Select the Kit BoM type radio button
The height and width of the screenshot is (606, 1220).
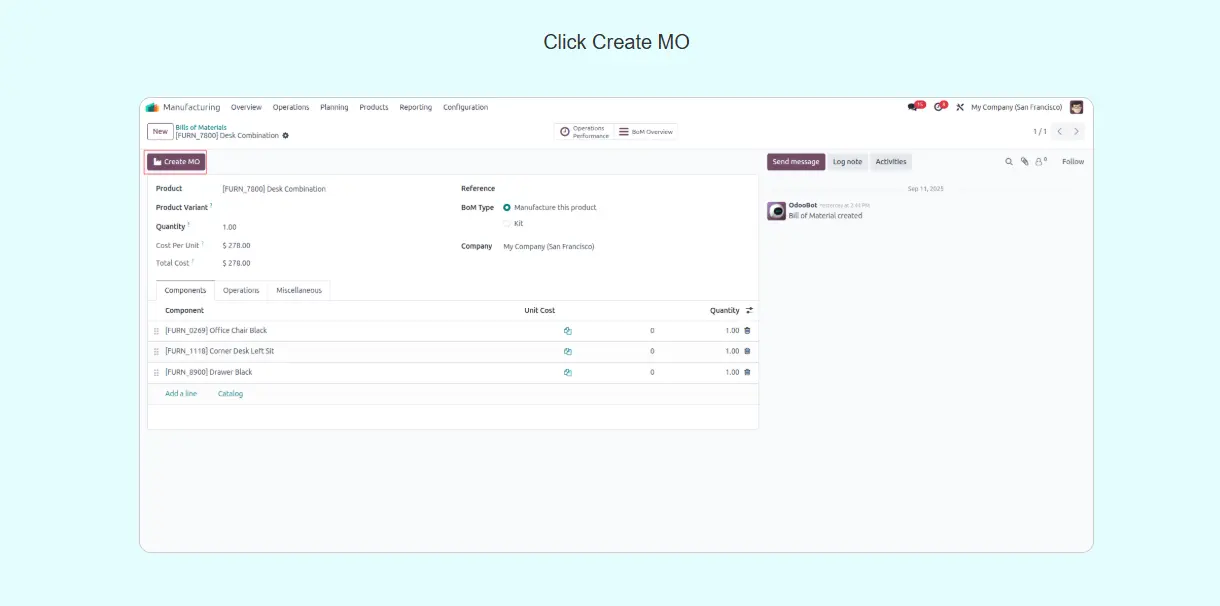coord(507,223)
